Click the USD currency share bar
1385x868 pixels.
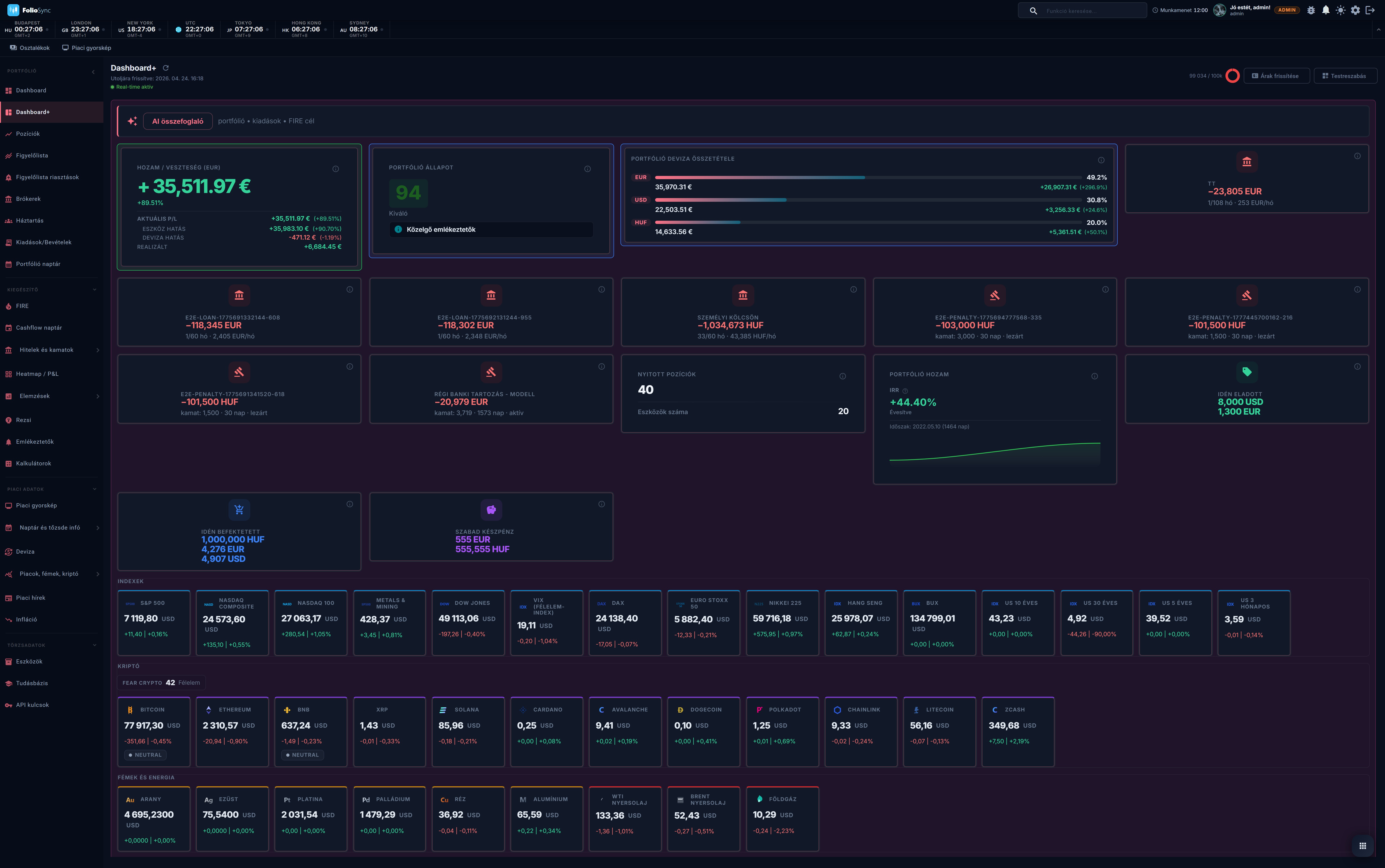[x=868, y=200]
